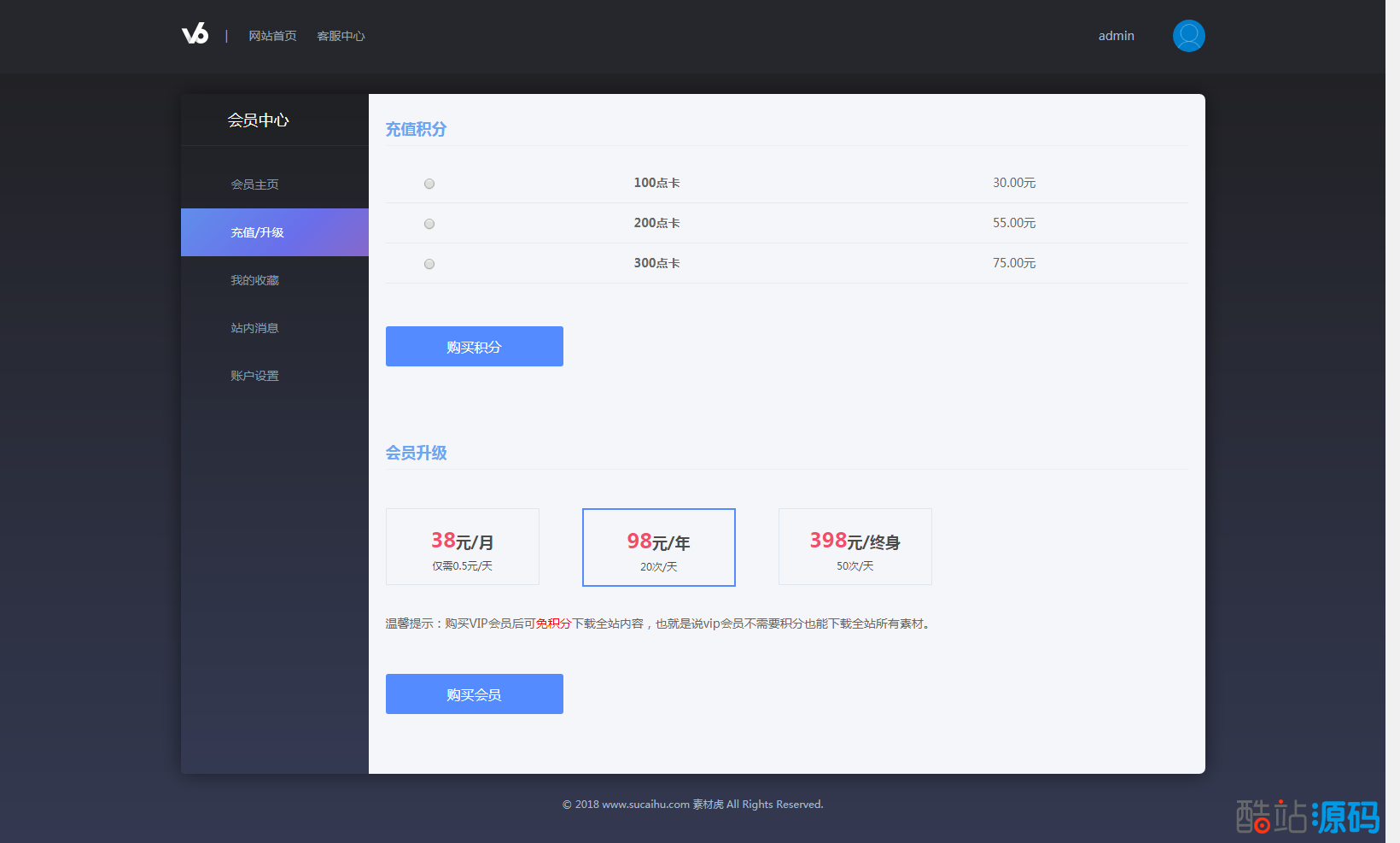Select 充值/升级 sidebar item
1400x843 pixels.
pyautogui.click(x=257, y=232)
